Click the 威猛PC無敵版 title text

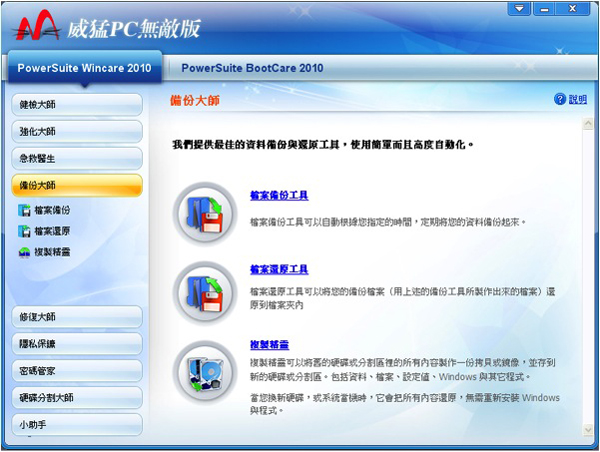tap(134, 29)
